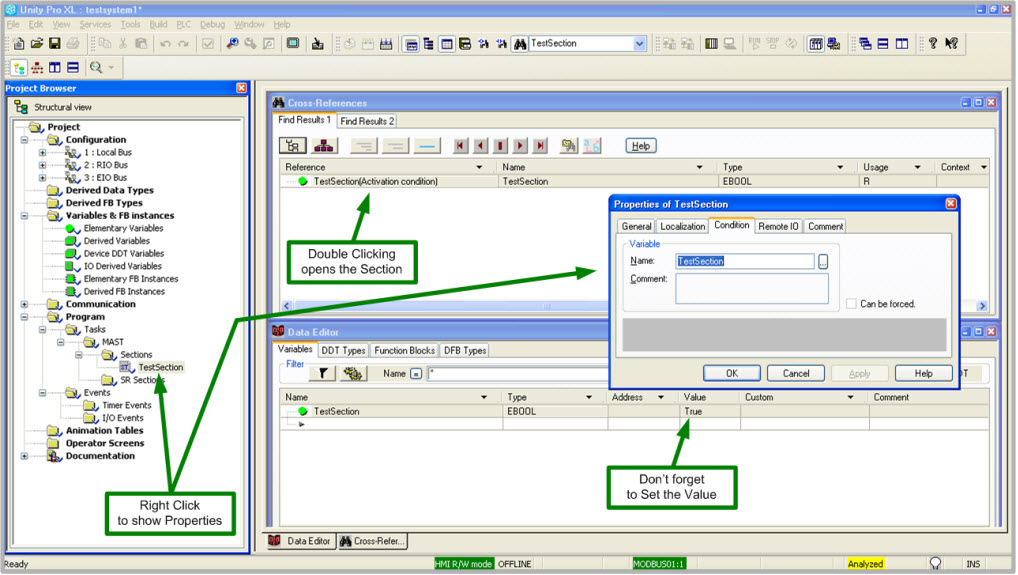Collapse the Events tree node
Screen dimensions: 1018x575
tap(42, 393)
